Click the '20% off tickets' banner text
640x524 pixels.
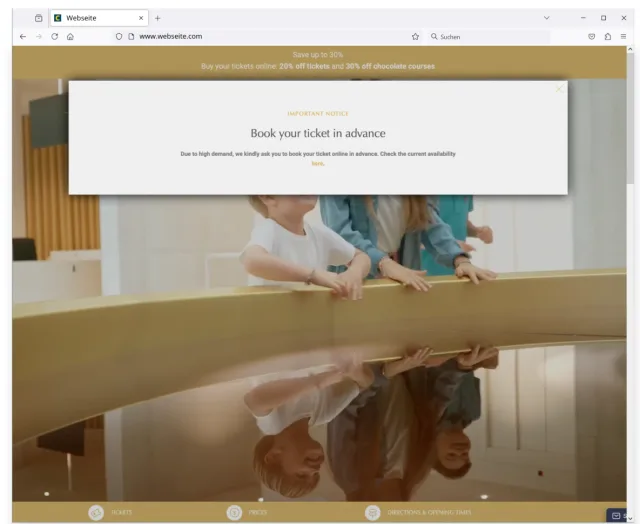304,66
